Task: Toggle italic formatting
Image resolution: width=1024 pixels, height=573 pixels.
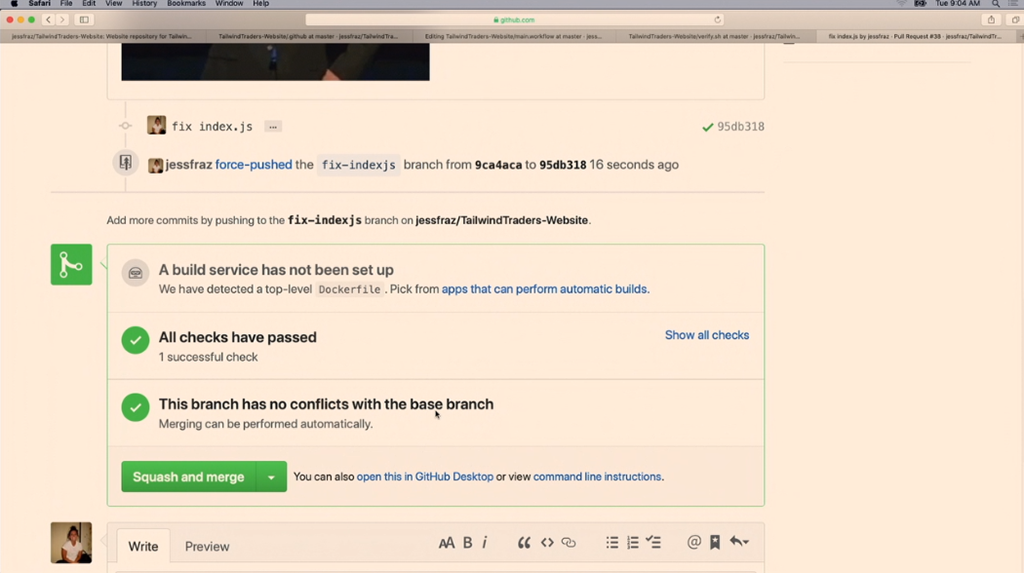Action: (x=485, y=543)
